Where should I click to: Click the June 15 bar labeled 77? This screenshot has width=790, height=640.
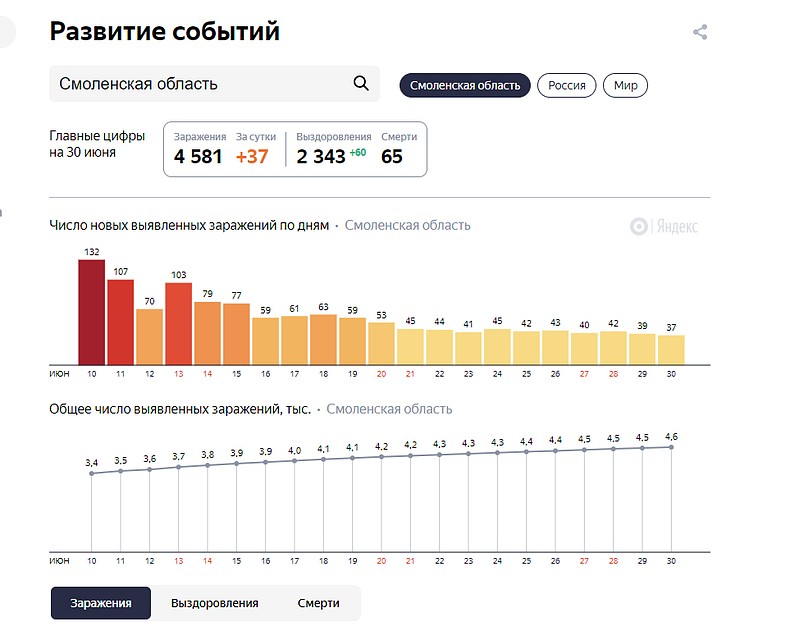pyautogui.click(x=236, y=334)
